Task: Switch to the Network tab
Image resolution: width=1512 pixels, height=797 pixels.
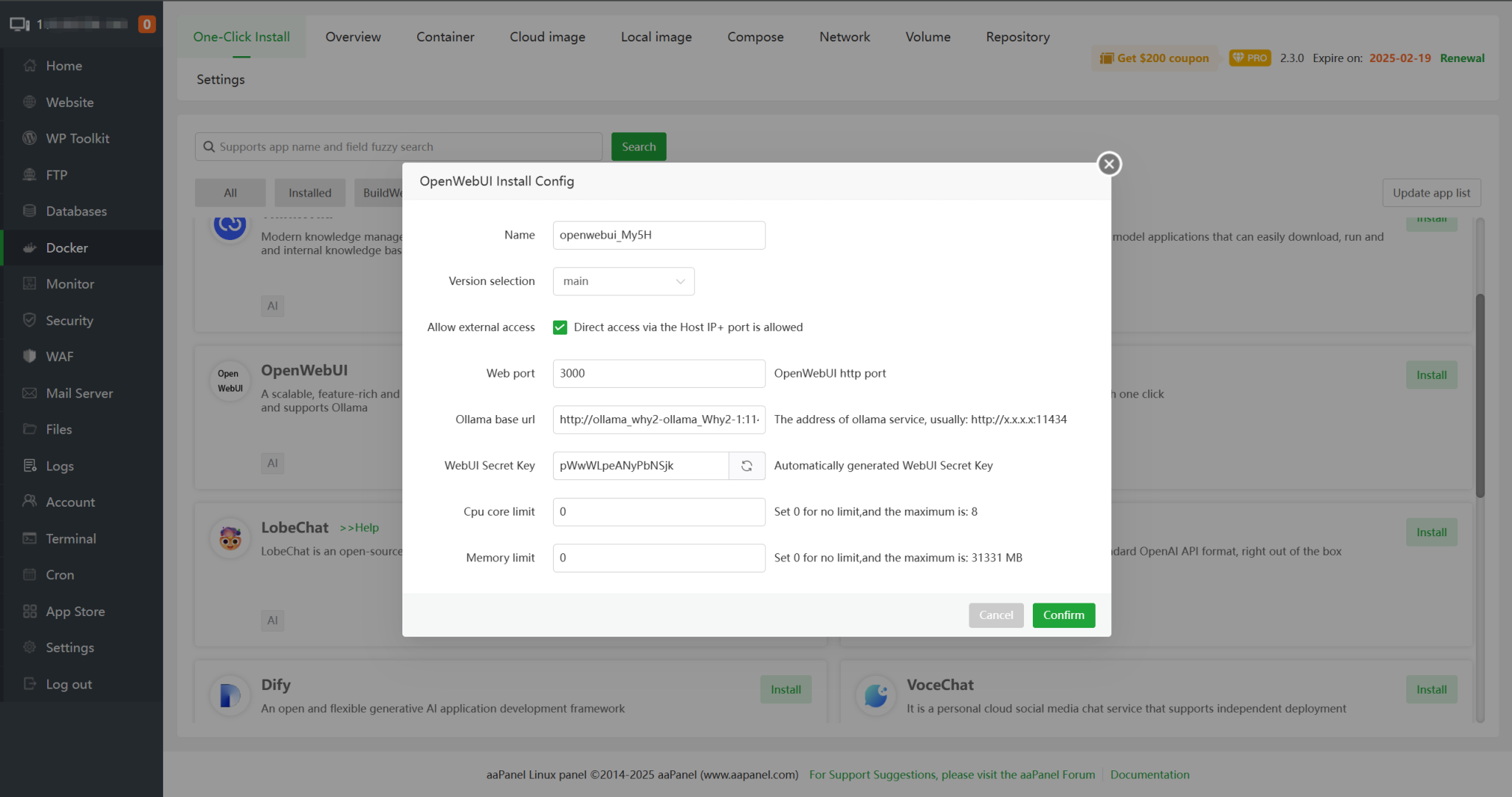Action: click(844, 36)
